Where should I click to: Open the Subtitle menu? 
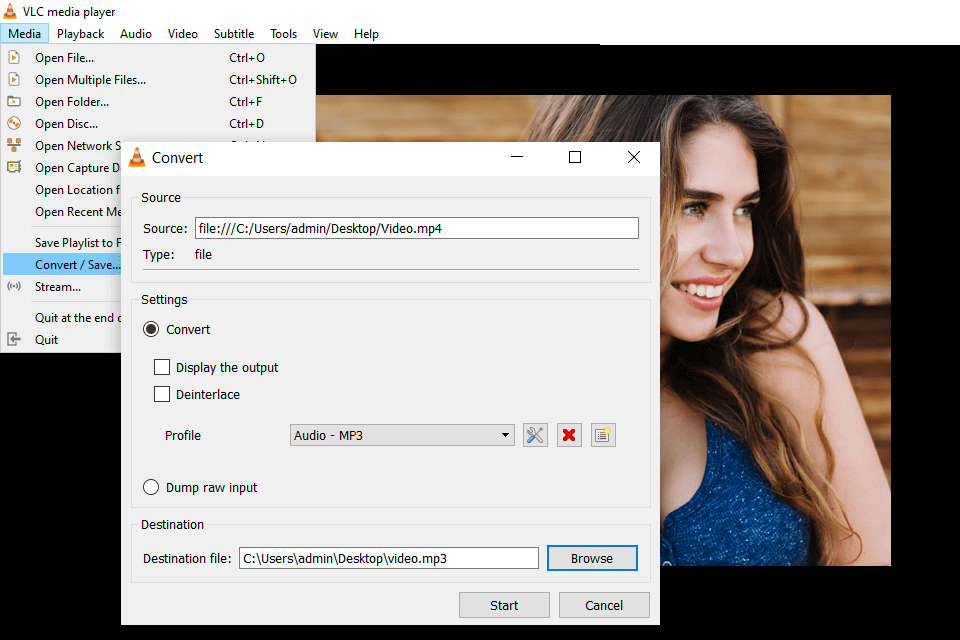coord(234,34)
